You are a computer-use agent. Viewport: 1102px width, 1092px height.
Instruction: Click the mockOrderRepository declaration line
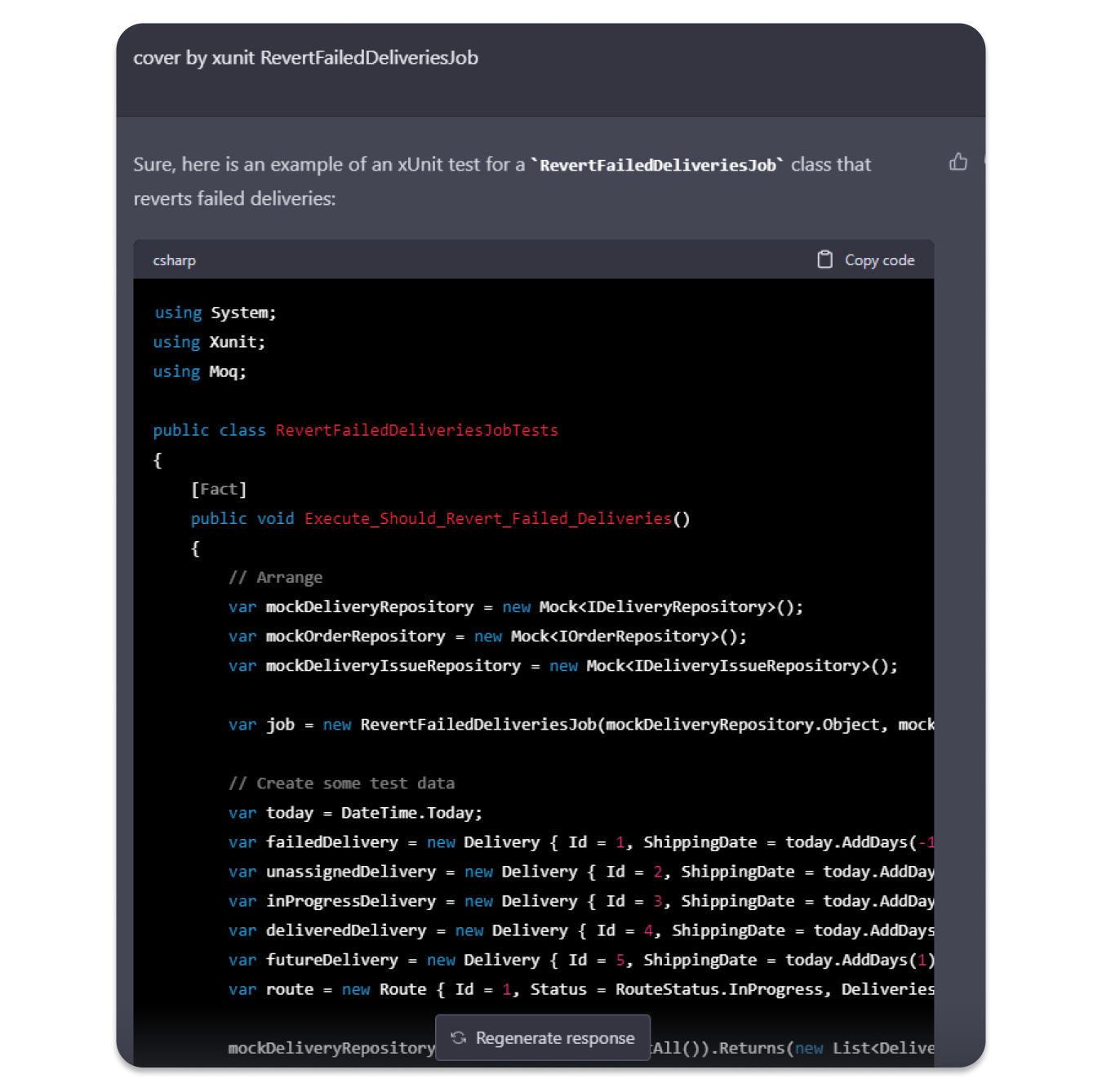tap(487, 636)
